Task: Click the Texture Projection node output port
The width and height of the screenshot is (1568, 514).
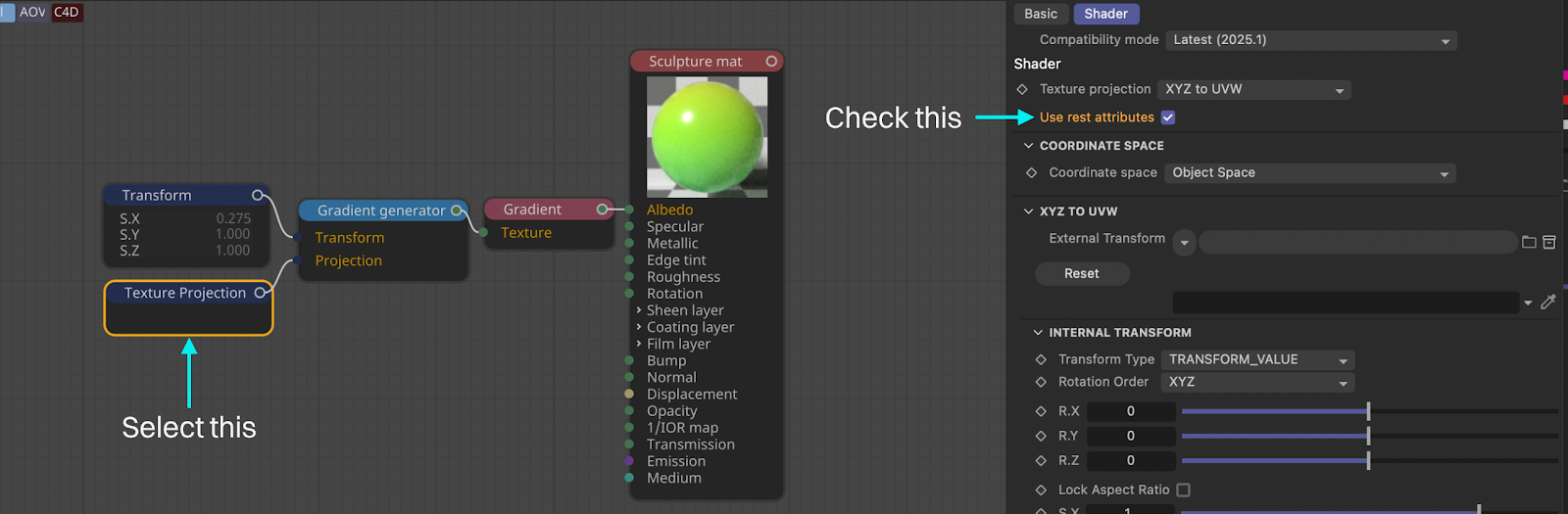Action: click(x=260, y=293)
